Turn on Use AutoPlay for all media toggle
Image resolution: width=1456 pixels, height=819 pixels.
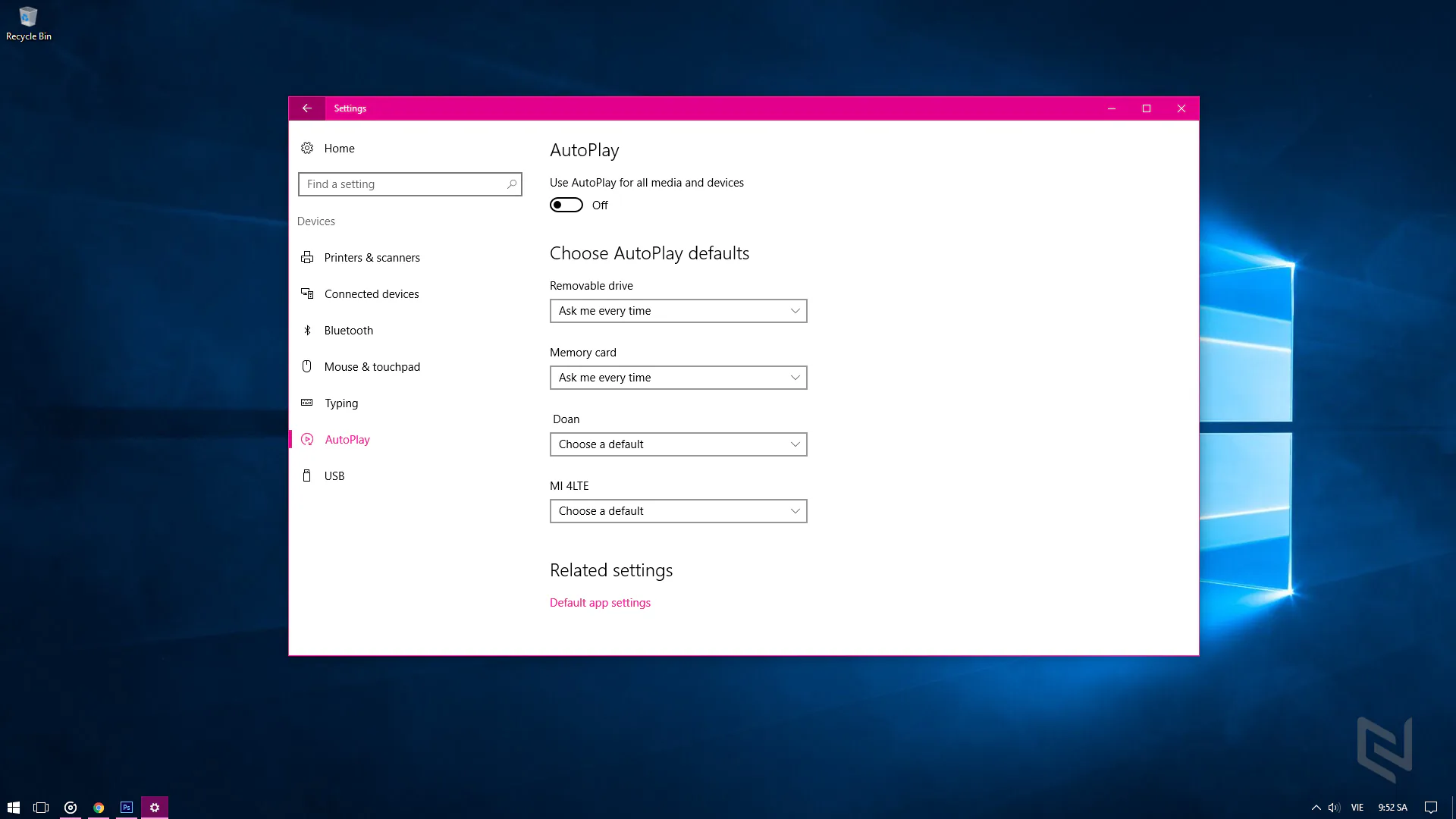(566, 206)
